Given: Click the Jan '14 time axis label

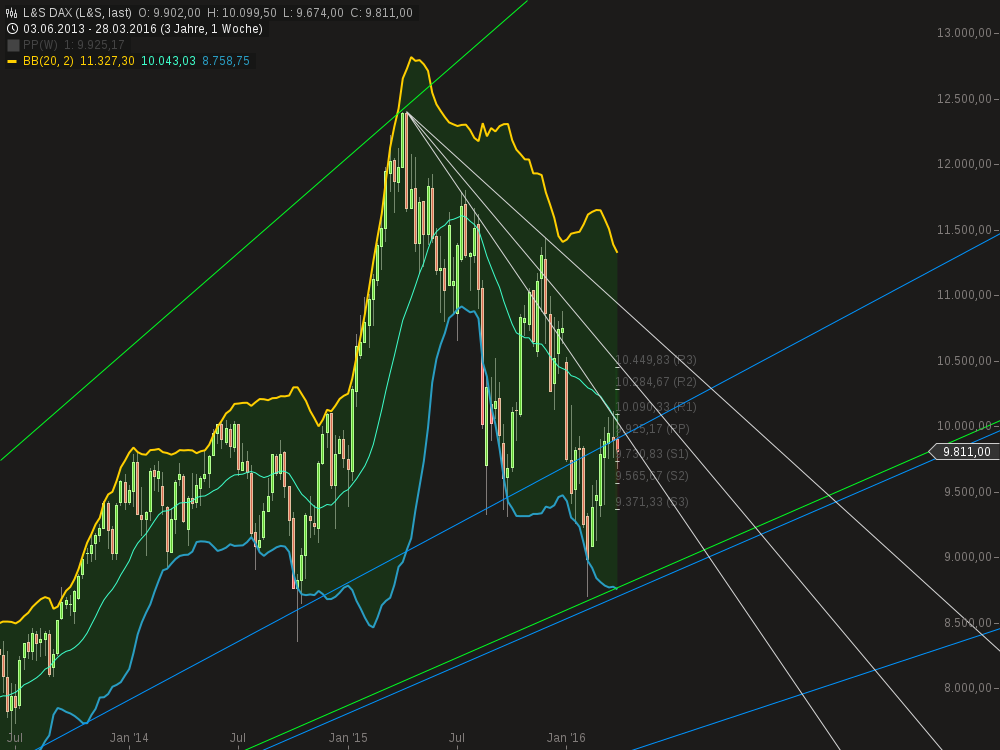Looking at the screenshot, I should tap(129, 738).
